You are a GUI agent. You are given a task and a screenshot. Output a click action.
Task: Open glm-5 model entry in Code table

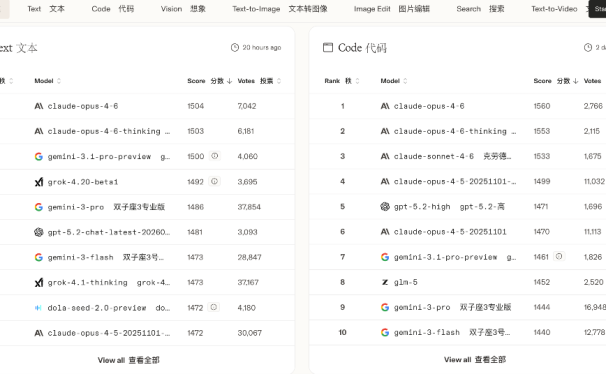point(405,282)
